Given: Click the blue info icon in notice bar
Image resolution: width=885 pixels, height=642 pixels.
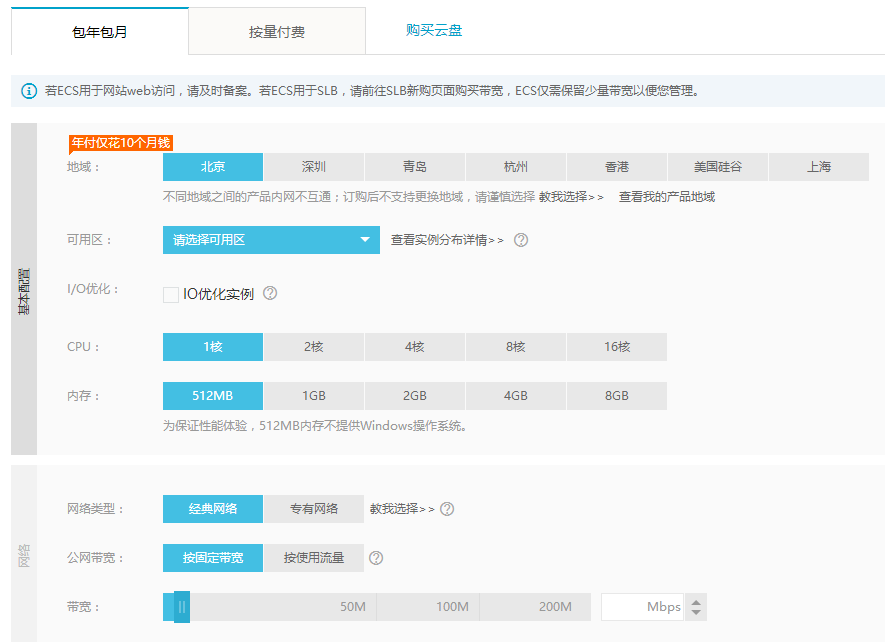Looking at the screenshot, I should pos(29,91).
